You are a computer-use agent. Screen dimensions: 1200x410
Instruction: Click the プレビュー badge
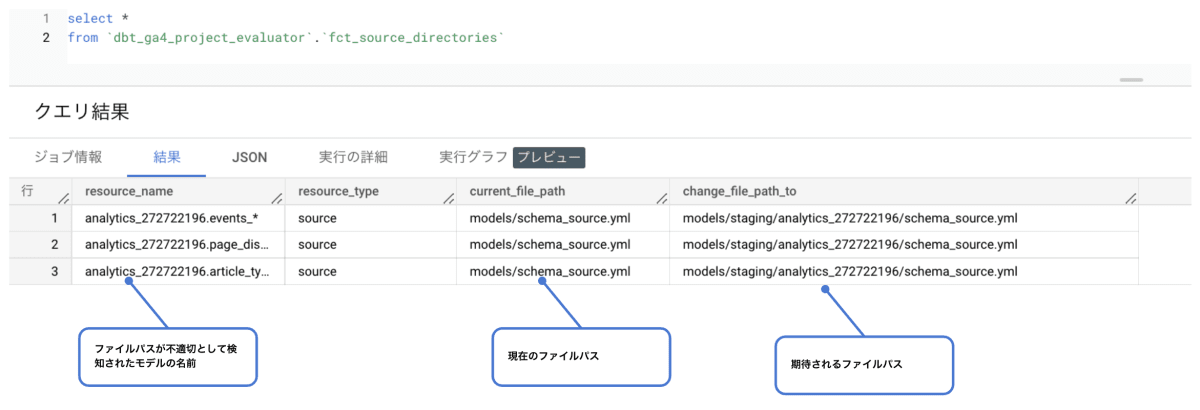(x=549, y=157)
